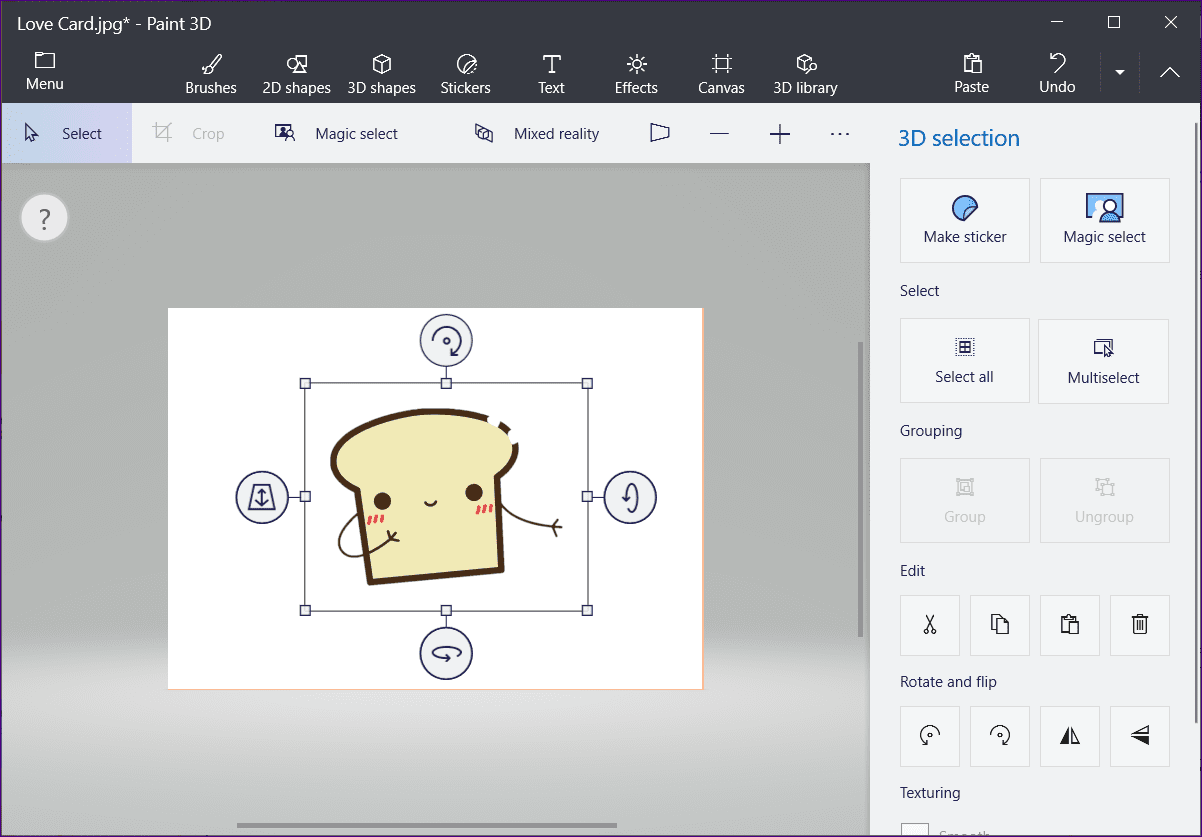The height and width of the screenshot is (837, 1202).
Task: Rotate the object left
Action: coord(930,736)
